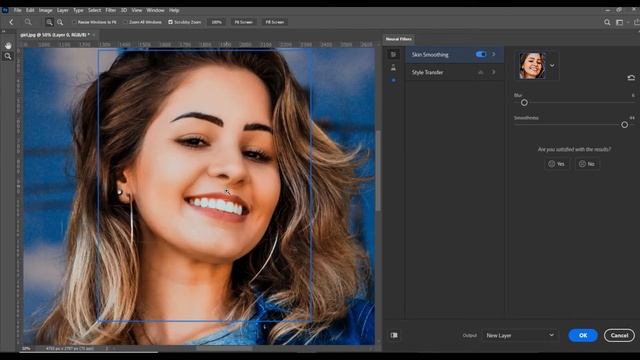
Task: Select the detected face thumbnail
Action: [x=532, y=65]
